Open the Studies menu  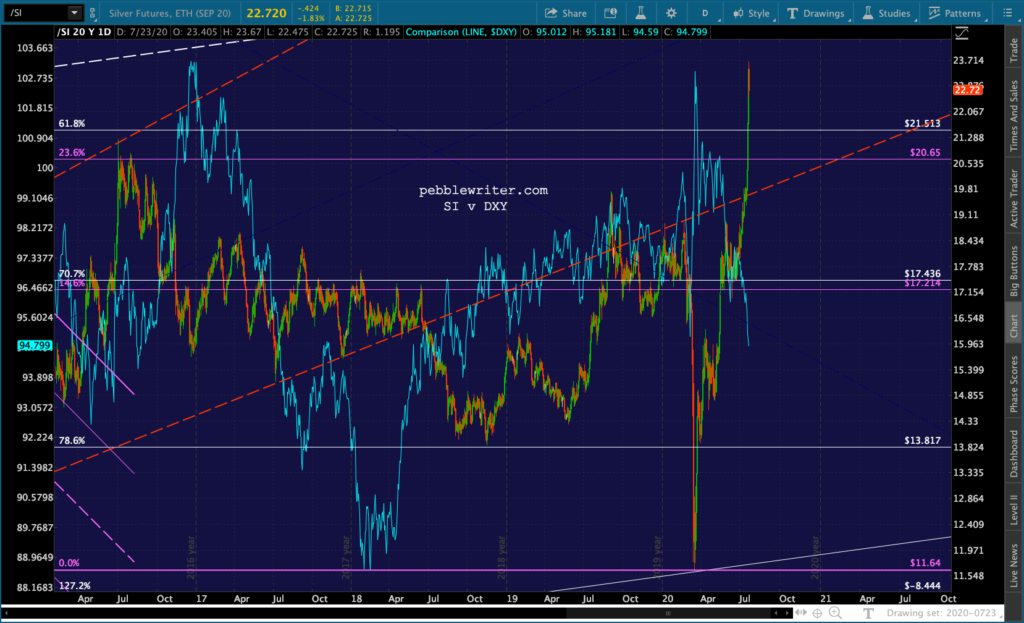pos(887,13)
